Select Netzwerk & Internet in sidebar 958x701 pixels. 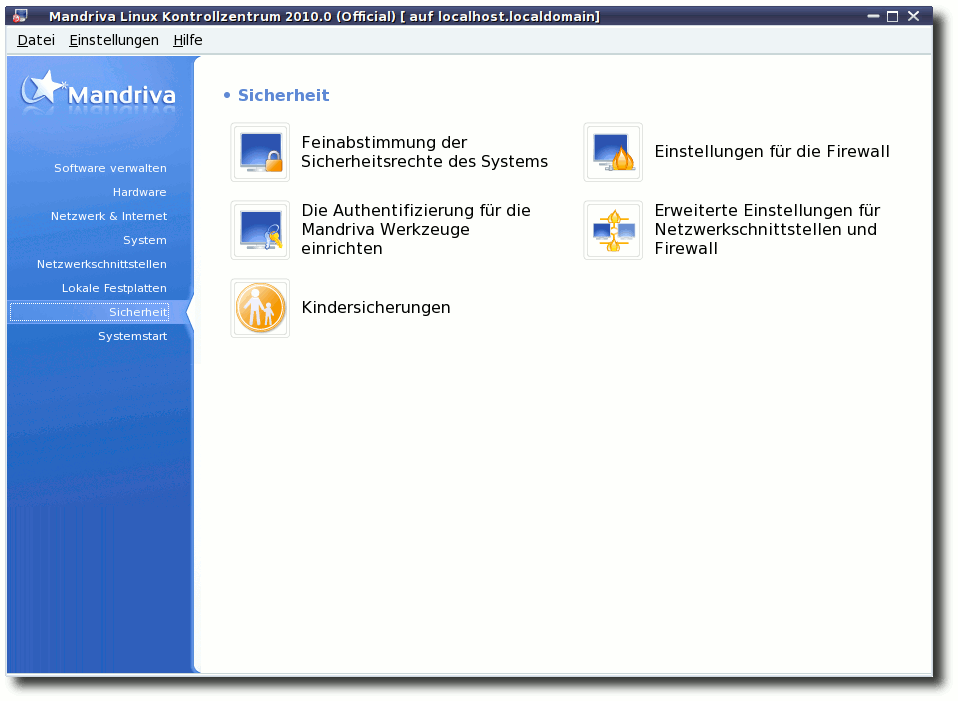point(109,216)
